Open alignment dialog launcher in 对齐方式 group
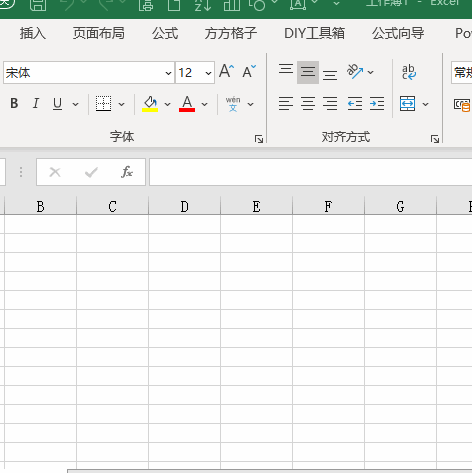 pos(435,139)
